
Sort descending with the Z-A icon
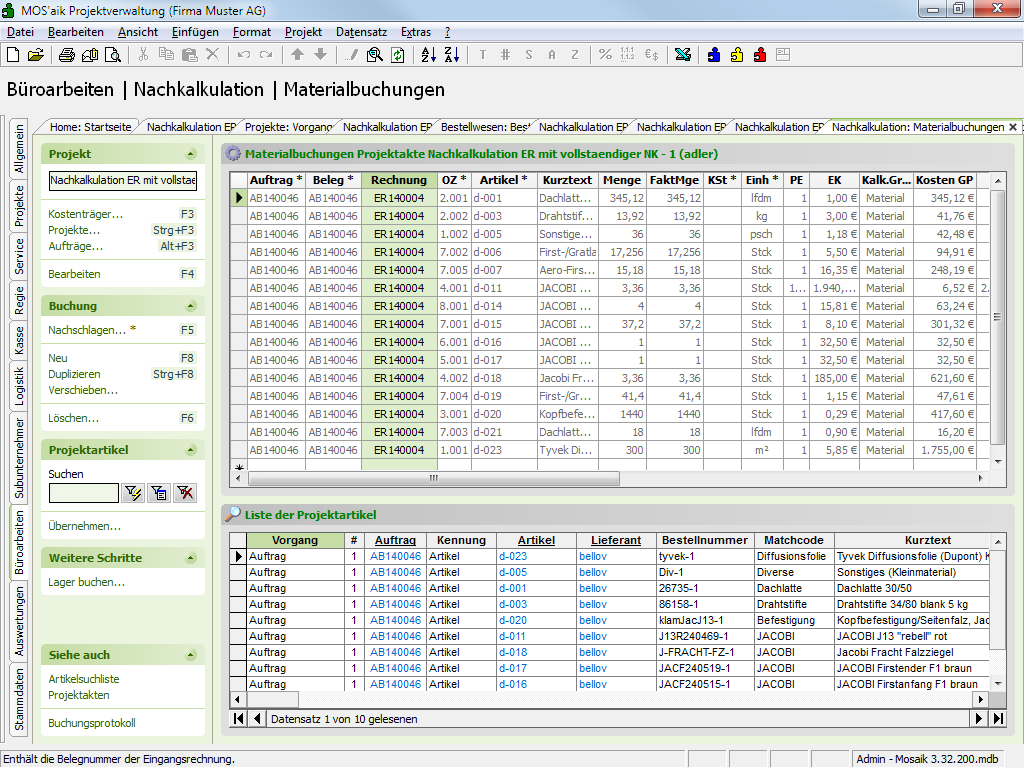[450, 55]
